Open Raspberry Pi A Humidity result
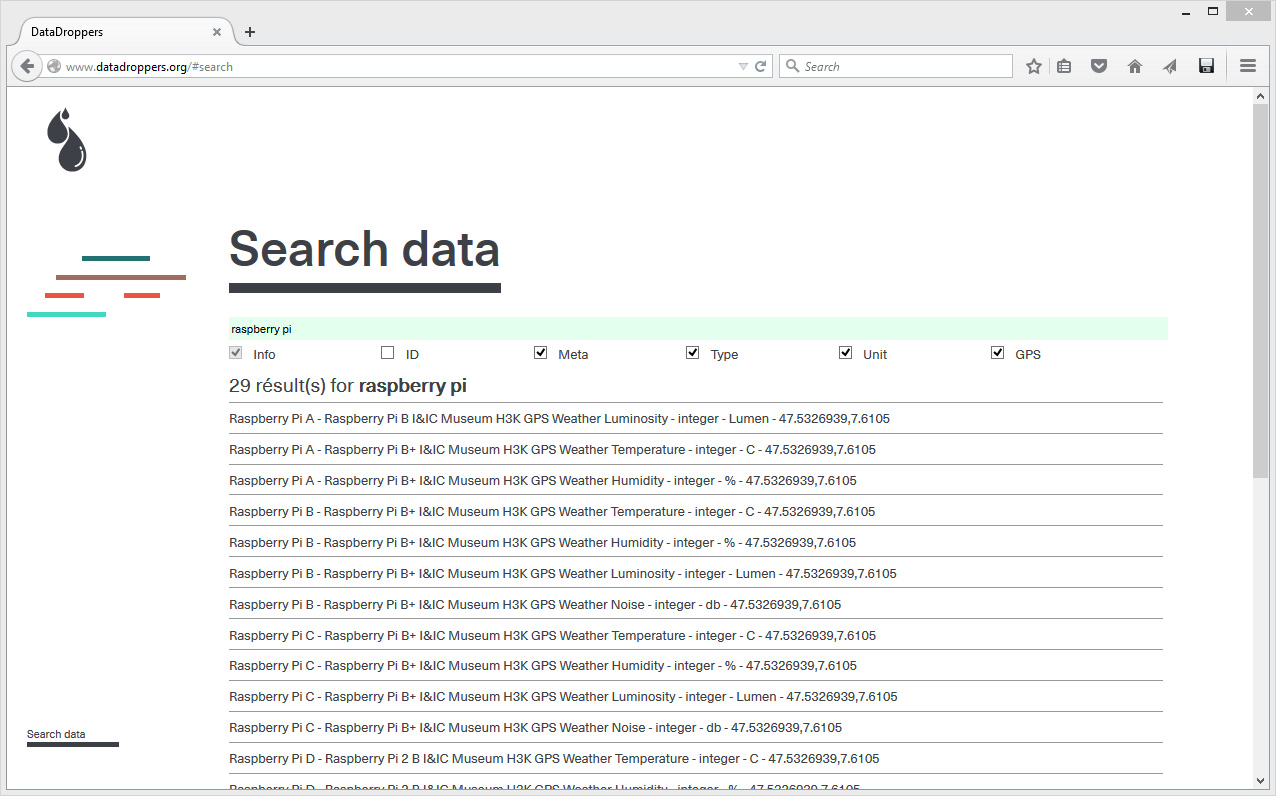Screen dimensions: 1276x796 tap(696, 481)
